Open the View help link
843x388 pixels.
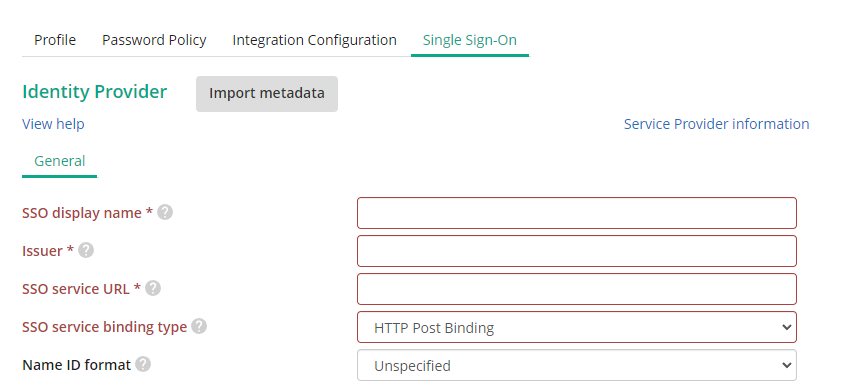click(x=53, y=124)
